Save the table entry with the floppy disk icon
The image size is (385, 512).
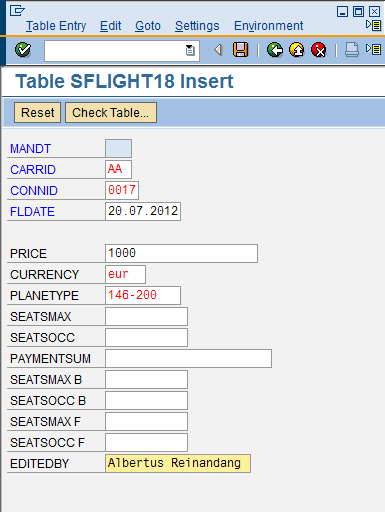(x=240, y=50)
